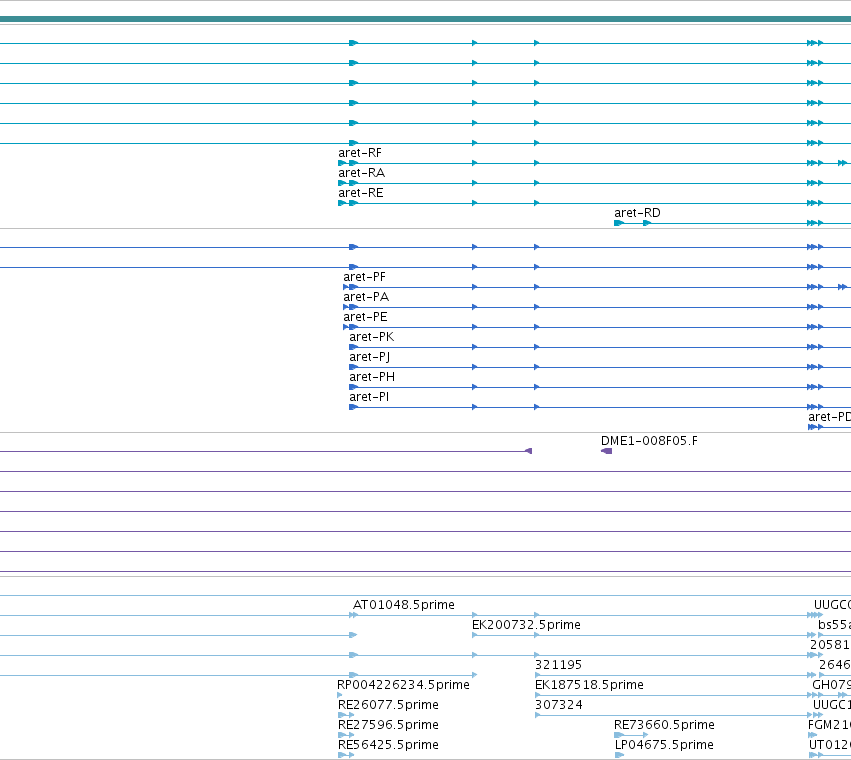Select the aret-PE protein label

click(x=365, y=318)
